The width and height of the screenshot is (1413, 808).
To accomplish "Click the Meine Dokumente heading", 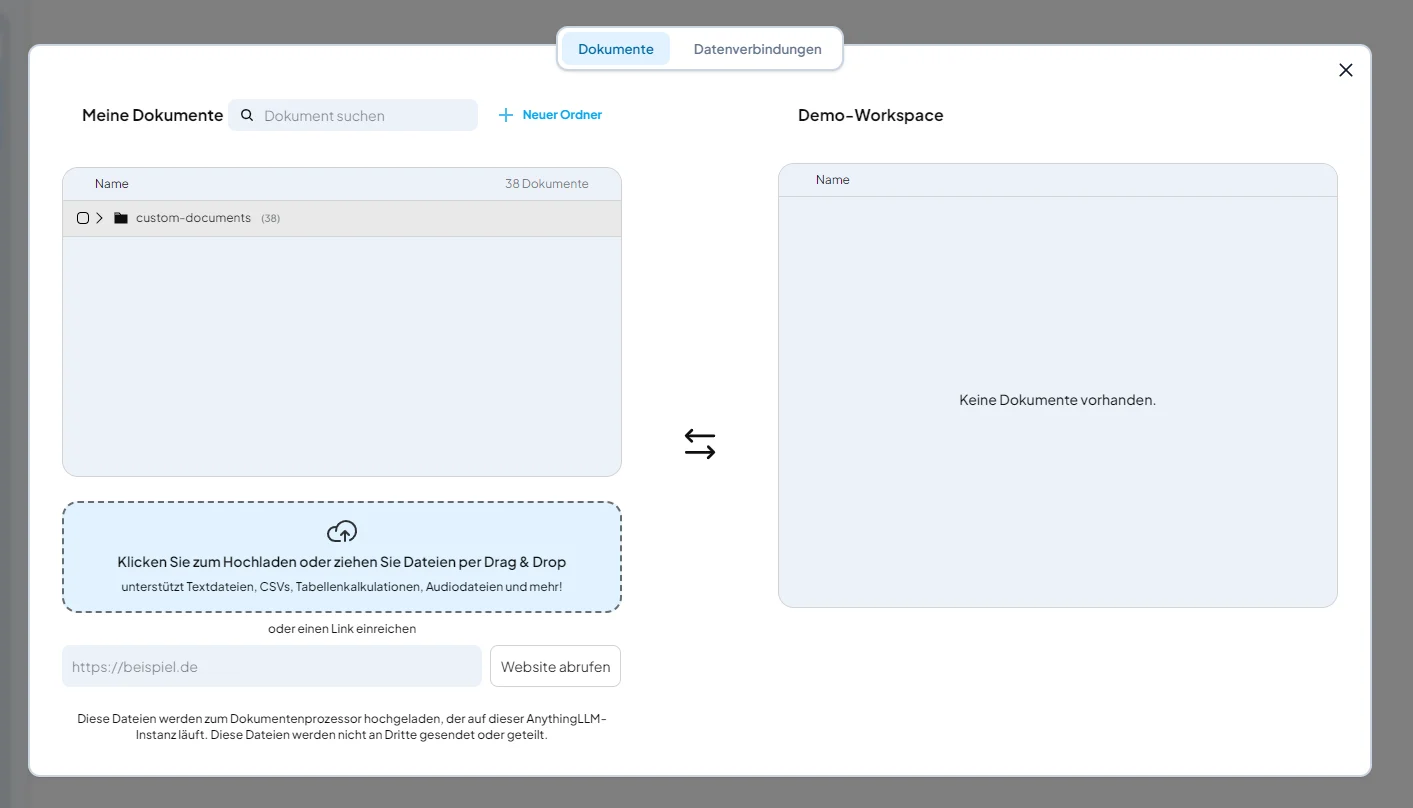I will (152, 115).
